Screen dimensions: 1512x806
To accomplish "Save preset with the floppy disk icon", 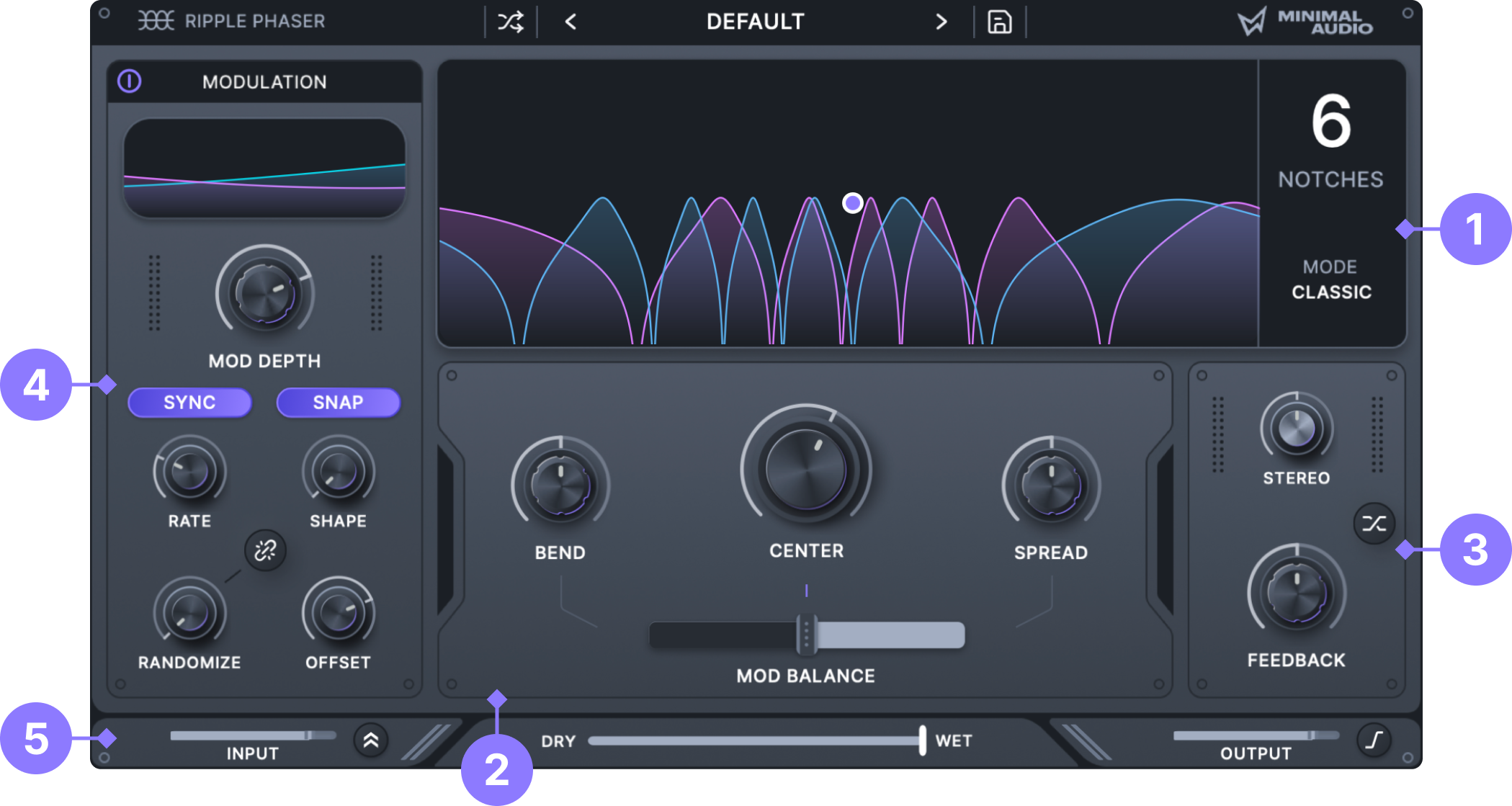I will point(999,22).
